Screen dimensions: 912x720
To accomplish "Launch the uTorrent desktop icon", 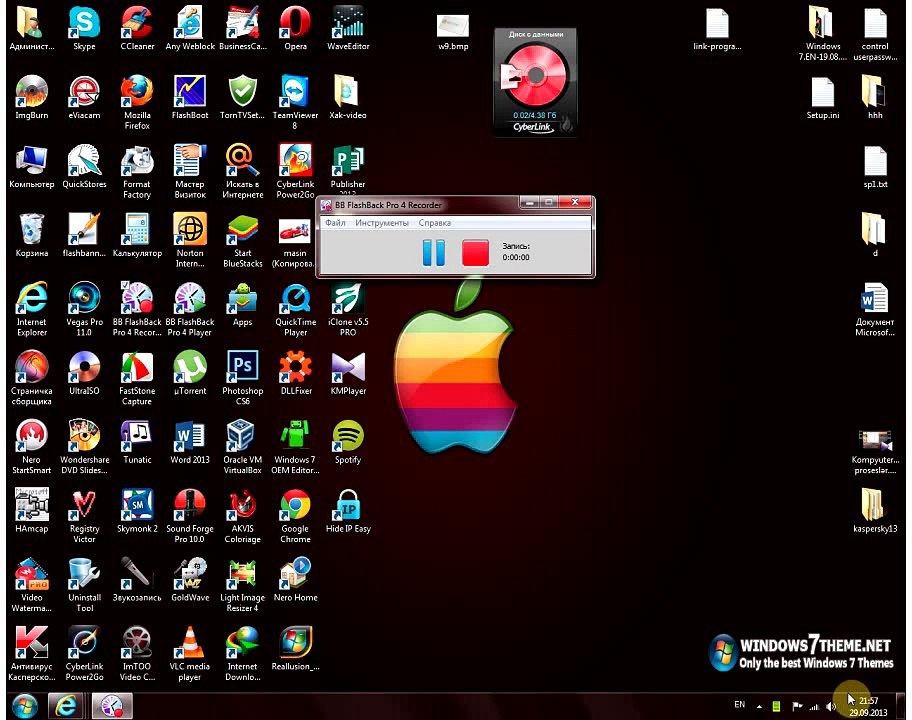I will [190, 373].
